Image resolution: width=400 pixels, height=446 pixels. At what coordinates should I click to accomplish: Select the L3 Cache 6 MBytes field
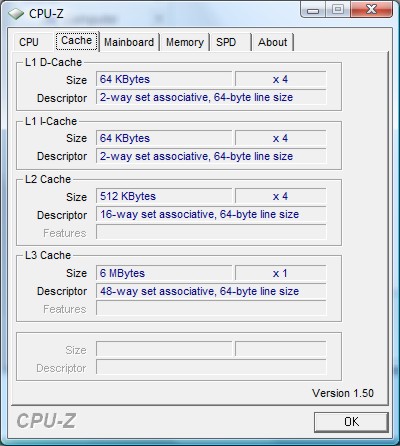coord(164,273)
